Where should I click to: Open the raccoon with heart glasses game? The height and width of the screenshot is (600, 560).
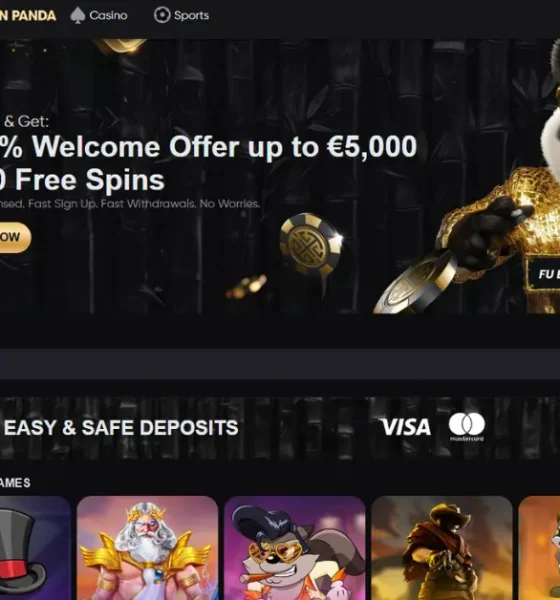(x=295, y=548)
